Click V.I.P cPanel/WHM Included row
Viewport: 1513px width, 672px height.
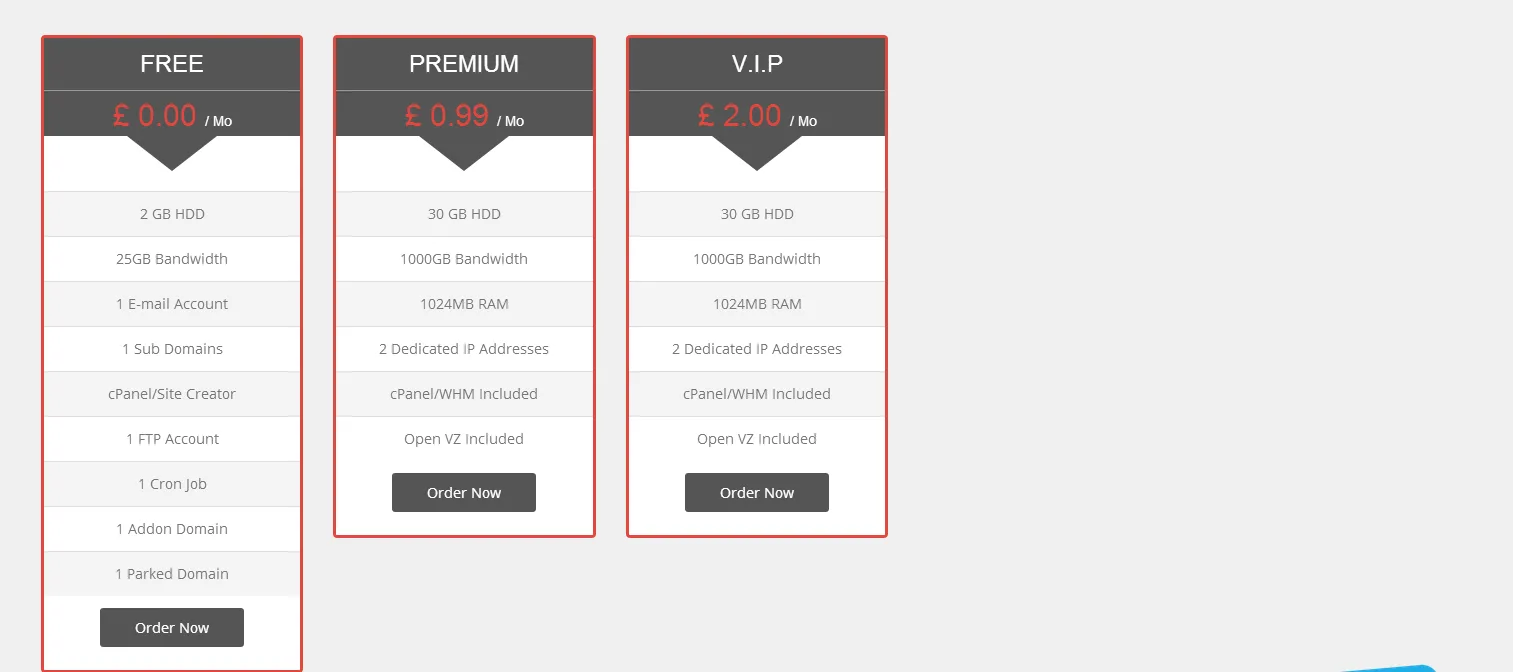757,394
